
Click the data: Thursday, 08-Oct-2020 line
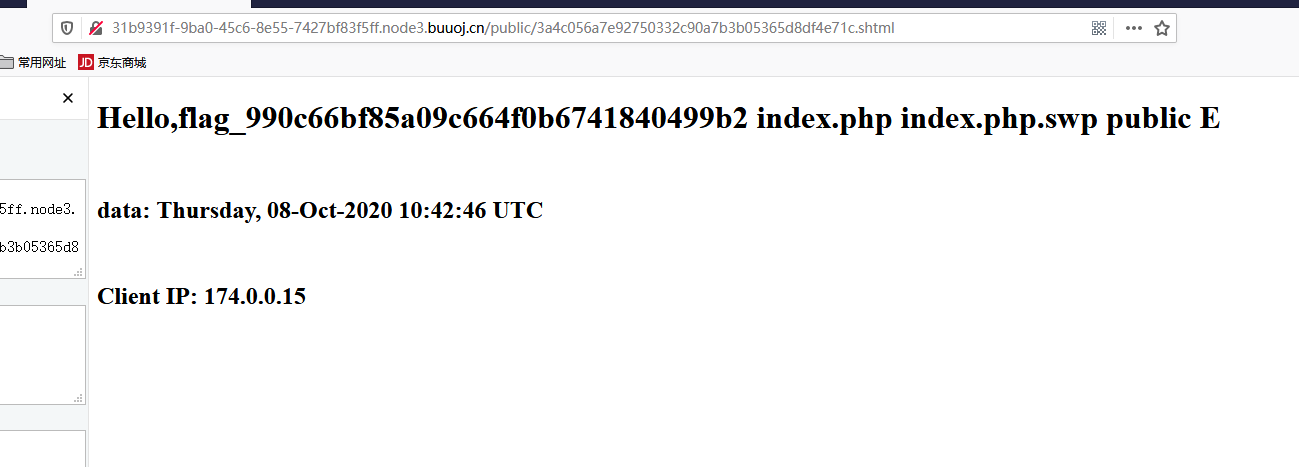[x=320, y=211]
